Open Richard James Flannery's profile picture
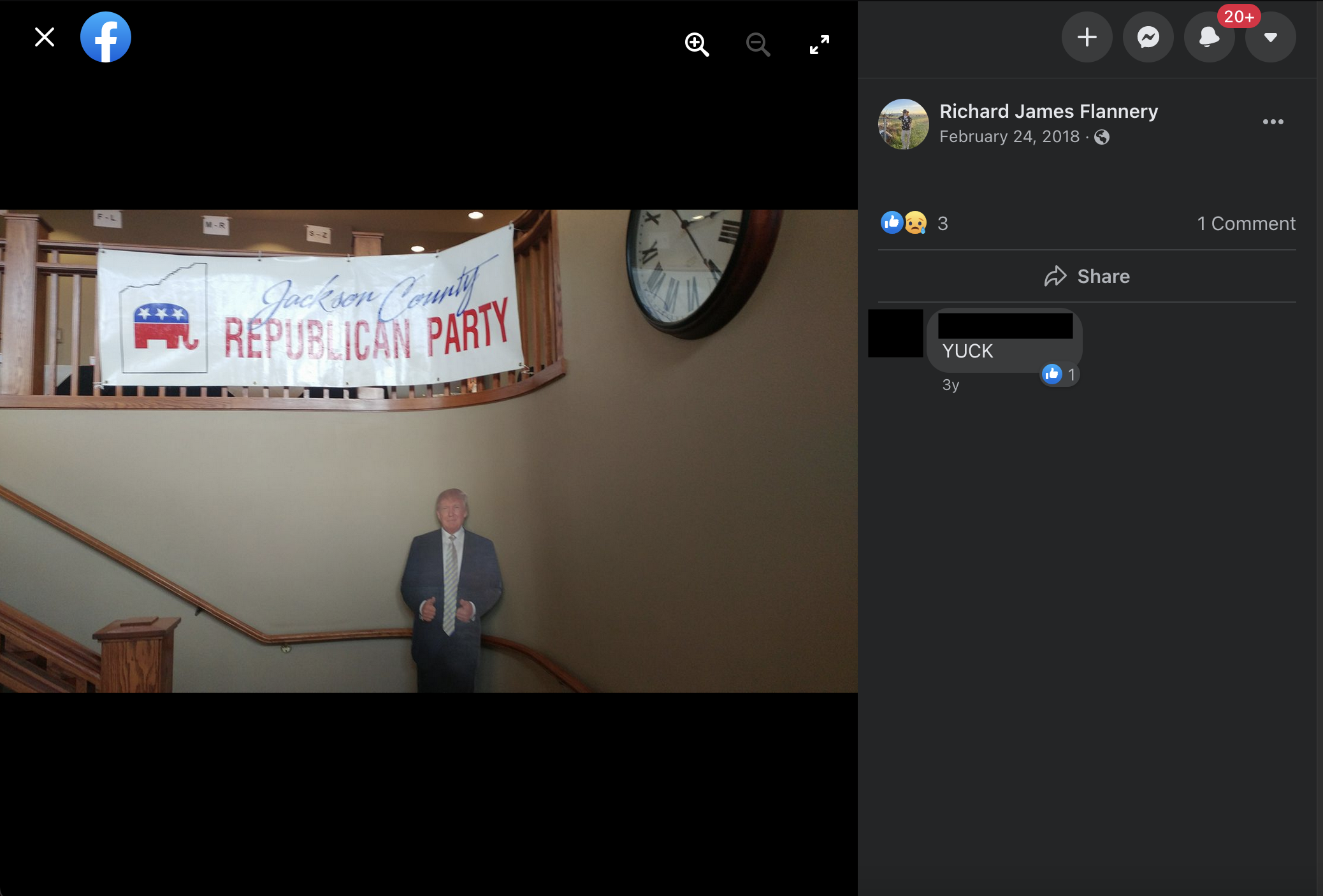This screenshot has height=896, width=1323. (x=904, y=124)
